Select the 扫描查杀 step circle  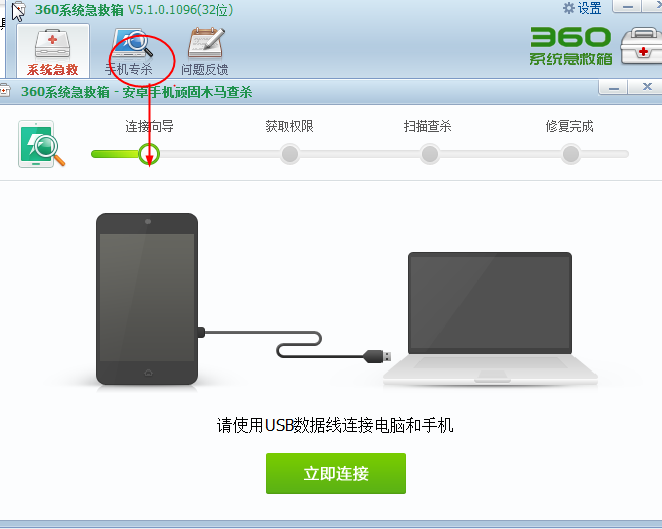point(430,154)
